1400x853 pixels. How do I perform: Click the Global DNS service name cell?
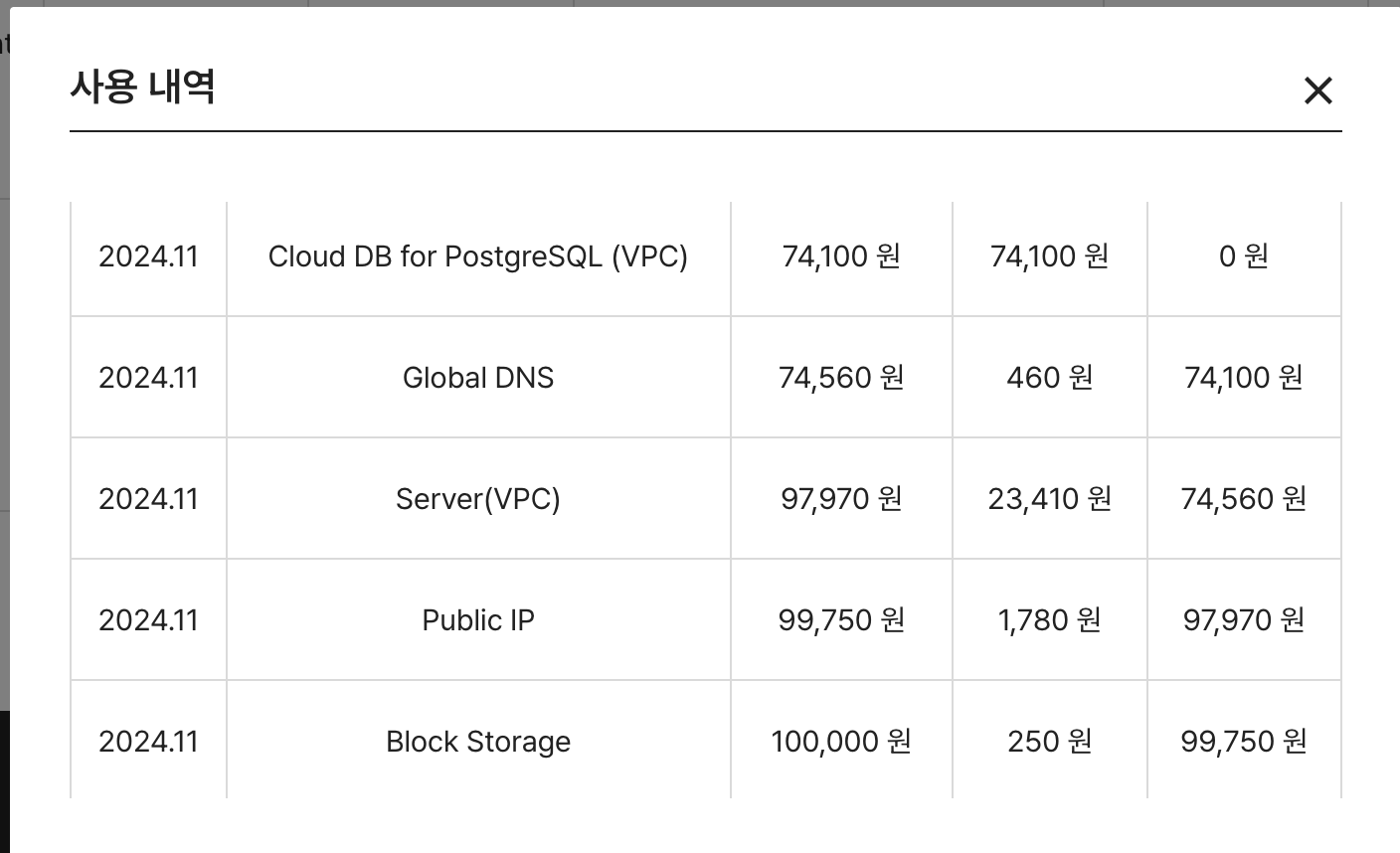[478, 377]
